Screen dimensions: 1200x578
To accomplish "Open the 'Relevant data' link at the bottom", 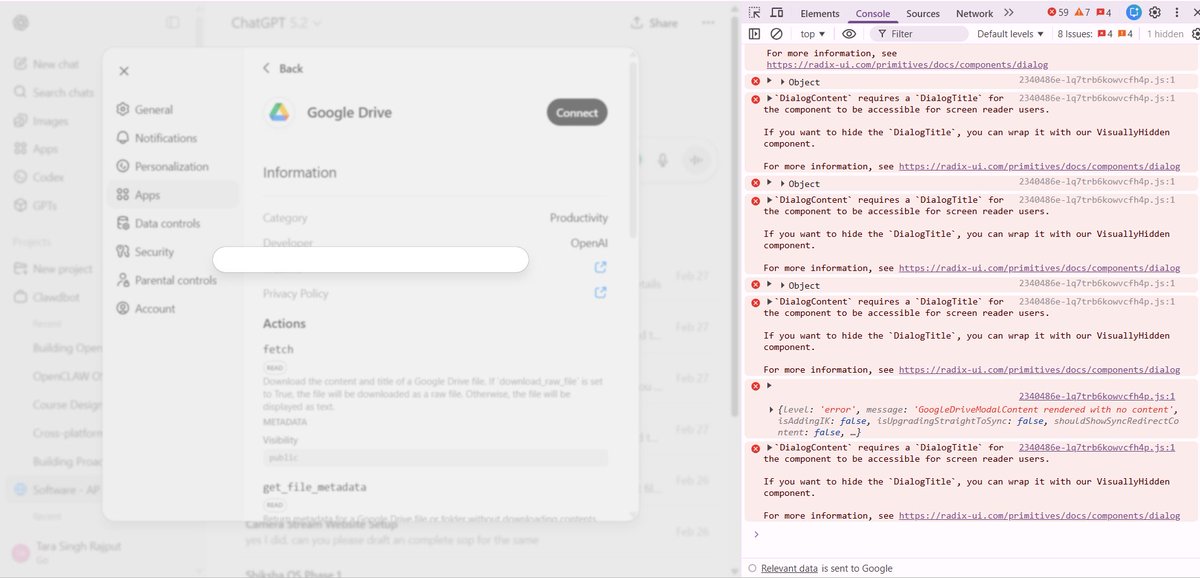I will pyautogui.click(x=789, y=568).
